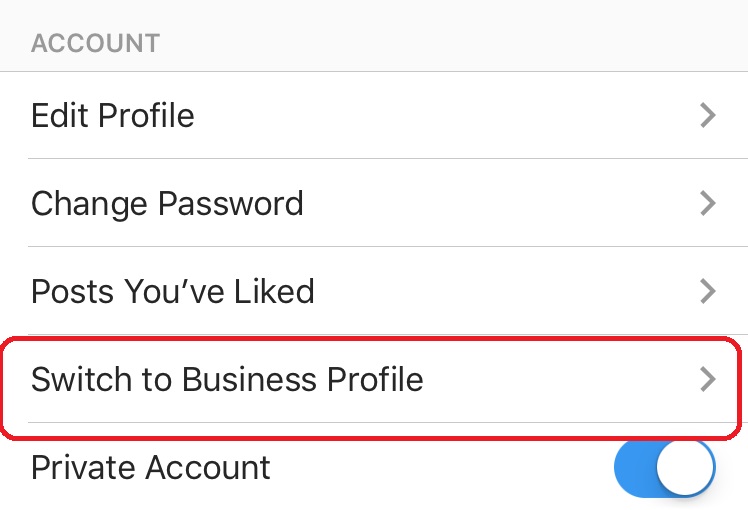Tap the arrow next to Posts You've Liked
Viewport: 748px width, 510px height.
tap(708, 292)
